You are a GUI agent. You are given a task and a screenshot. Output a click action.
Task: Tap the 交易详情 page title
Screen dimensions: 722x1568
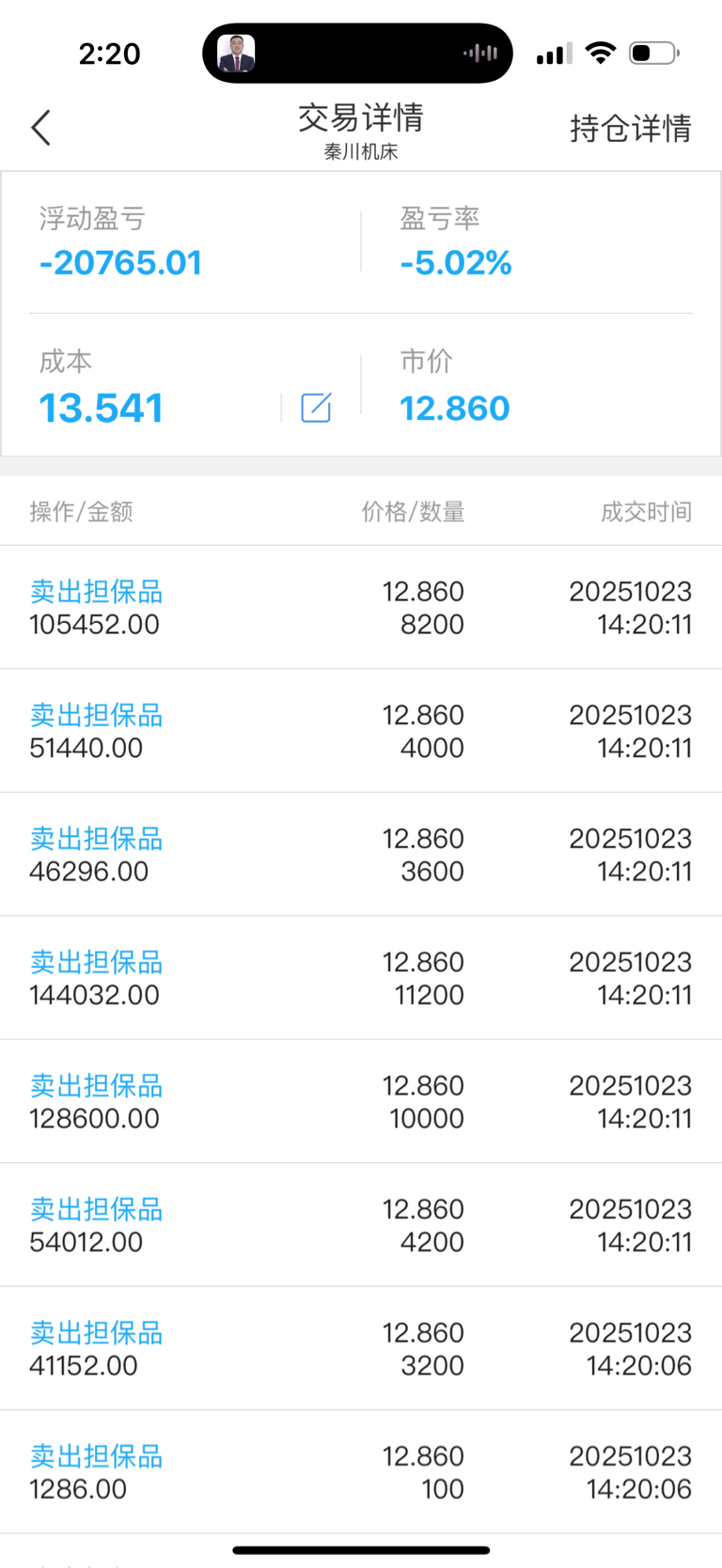click(361, 118)
